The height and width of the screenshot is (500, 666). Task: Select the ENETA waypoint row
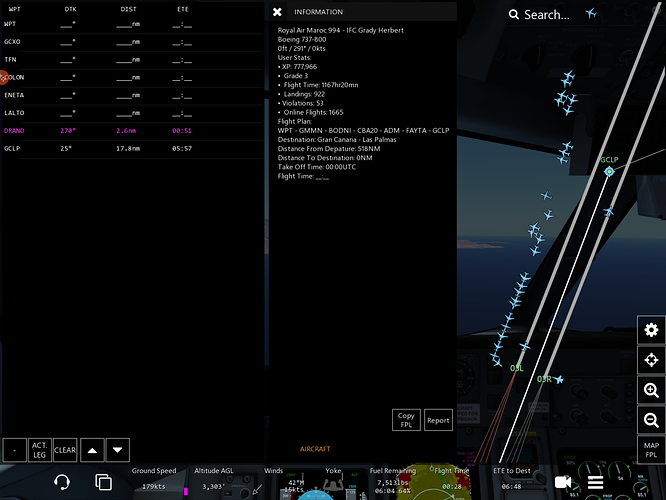coord(132,95)
